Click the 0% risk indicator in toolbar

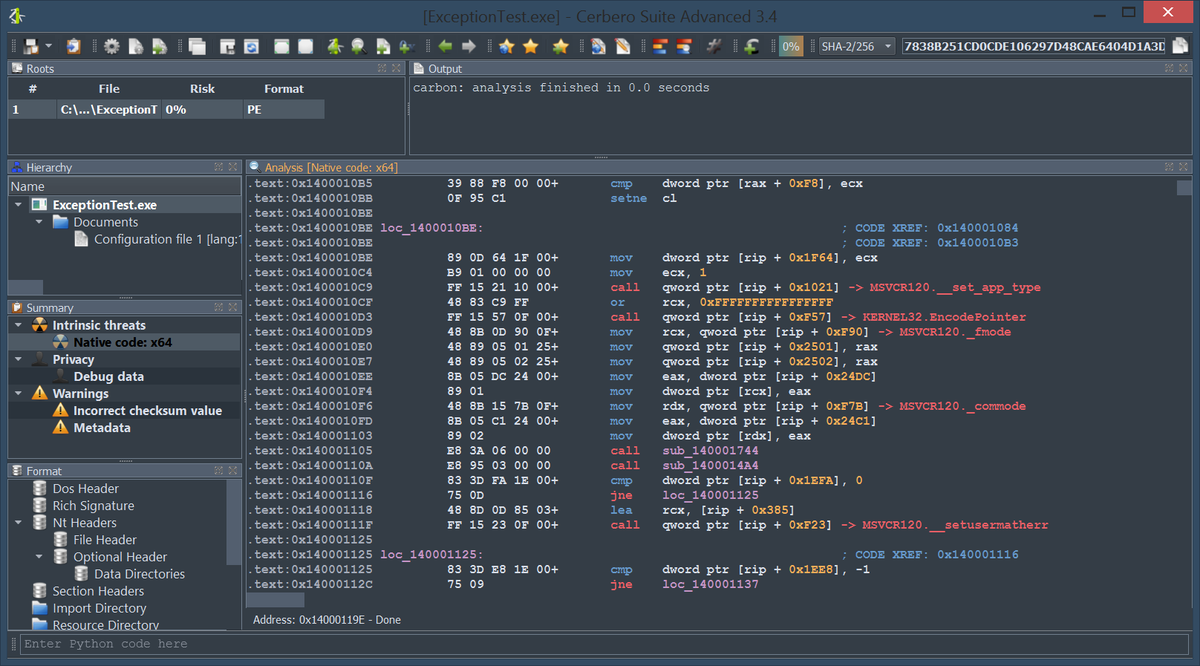[x=790, y=46]
